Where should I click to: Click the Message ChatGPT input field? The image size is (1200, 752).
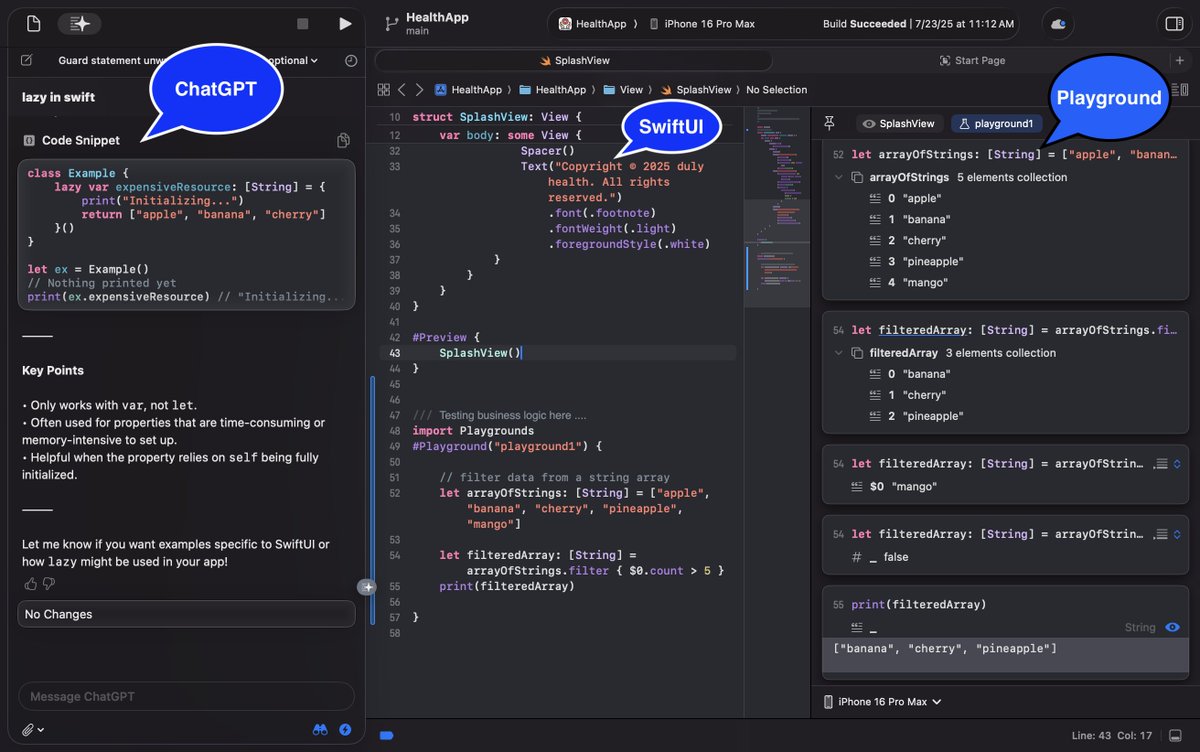tap(186, 696)
